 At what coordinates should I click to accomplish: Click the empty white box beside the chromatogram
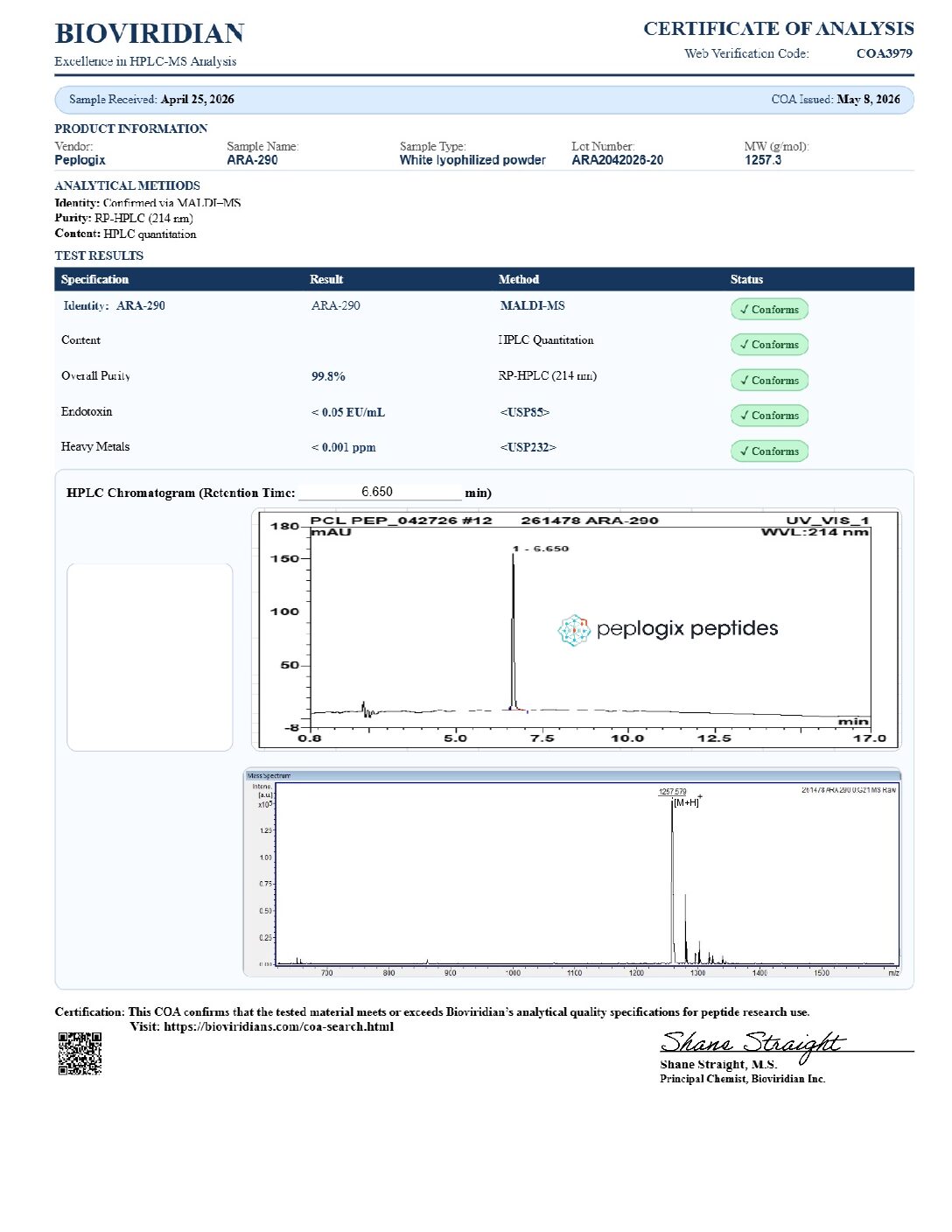[150, 657]
